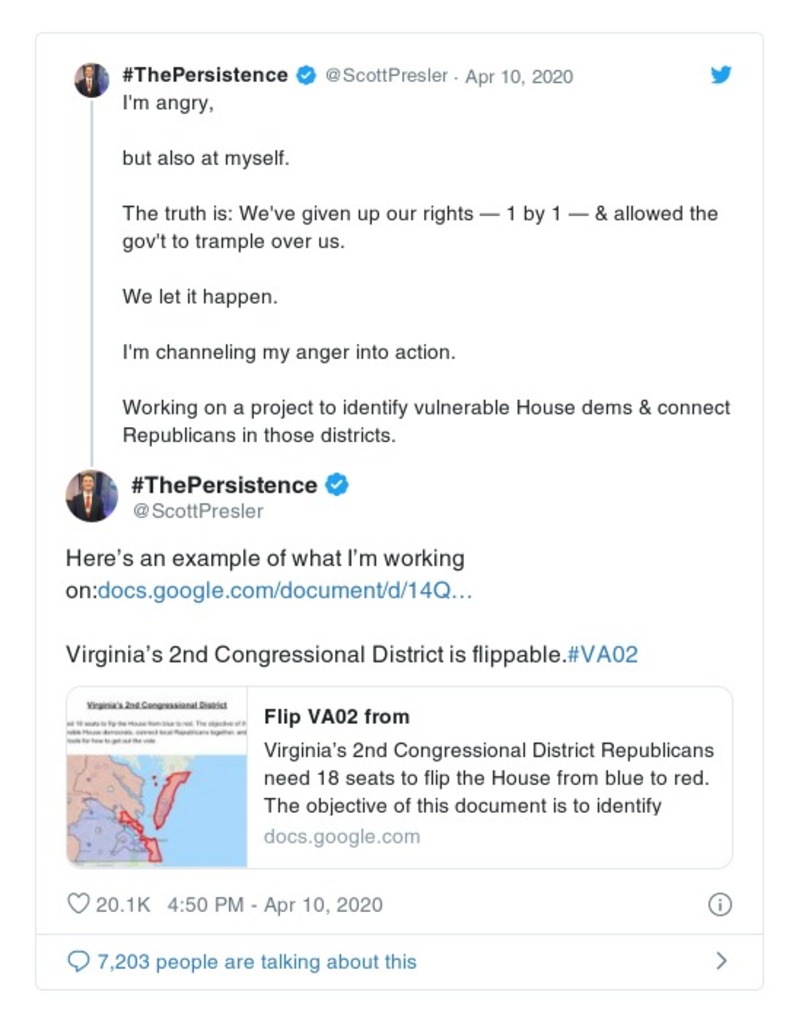799x1027 pixels.
Task: Click the Twitter bird logo
Action: coord(721,75)
